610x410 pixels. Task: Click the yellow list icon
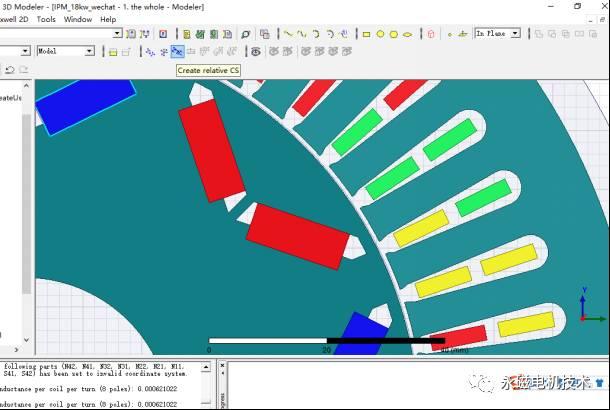coord(187,34)
